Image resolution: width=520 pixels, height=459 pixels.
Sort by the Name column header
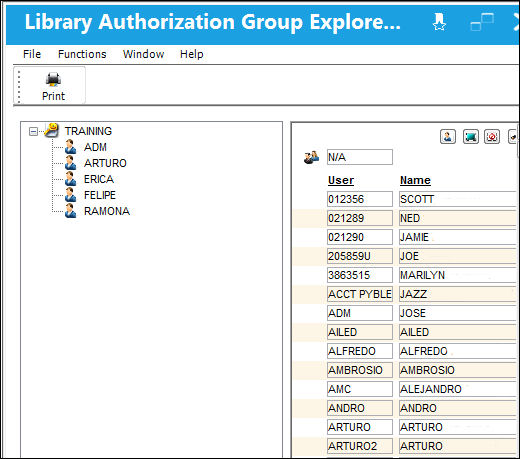(415, 180)
